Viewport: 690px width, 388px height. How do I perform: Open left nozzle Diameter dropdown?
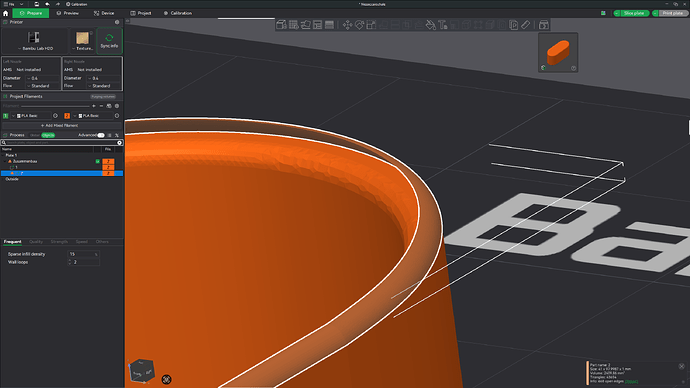pyautogui.click(x=43, y=78)
